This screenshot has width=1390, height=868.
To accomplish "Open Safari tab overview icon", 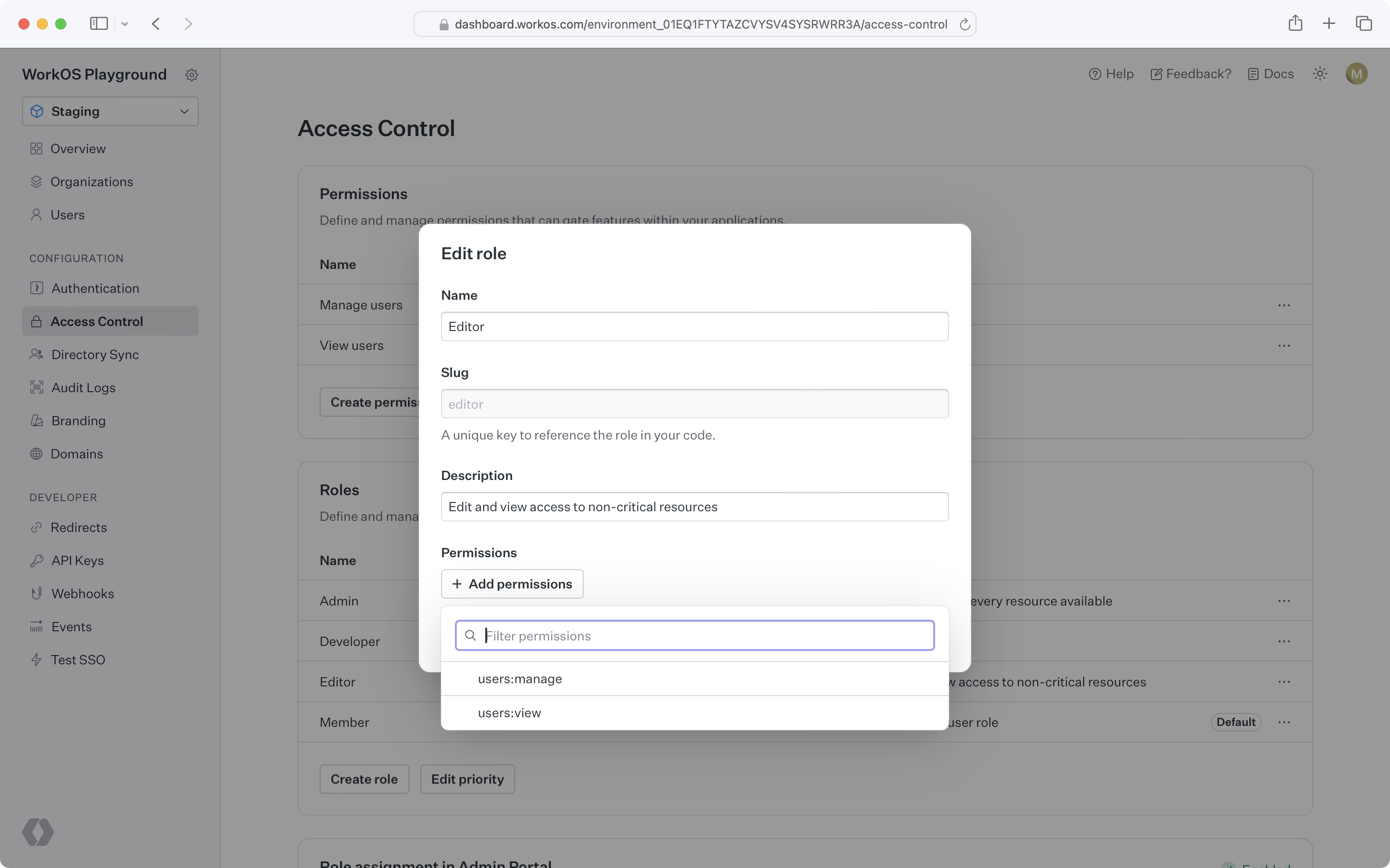I will [x=1364, y=23].
